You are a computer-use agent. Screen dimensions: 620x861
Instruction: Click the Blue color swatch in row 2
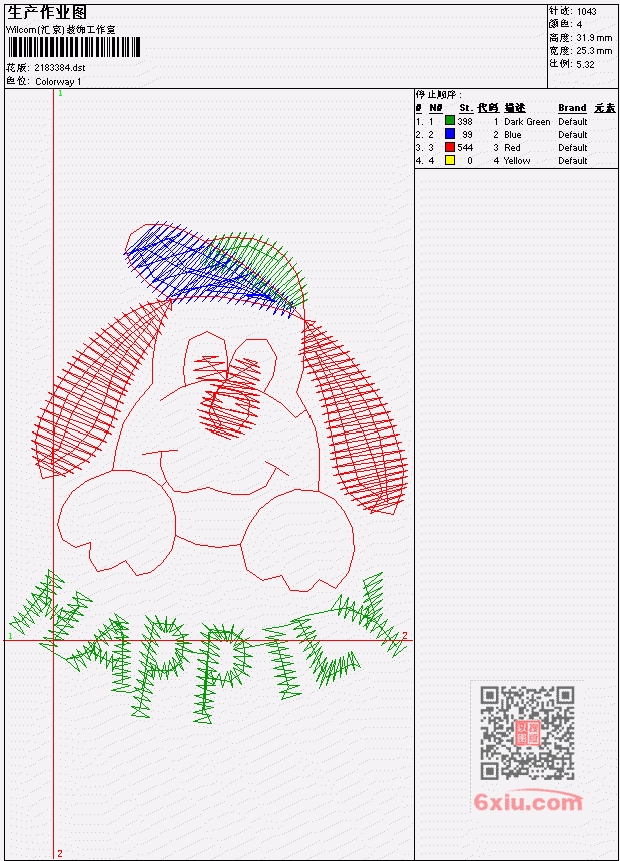450,134
